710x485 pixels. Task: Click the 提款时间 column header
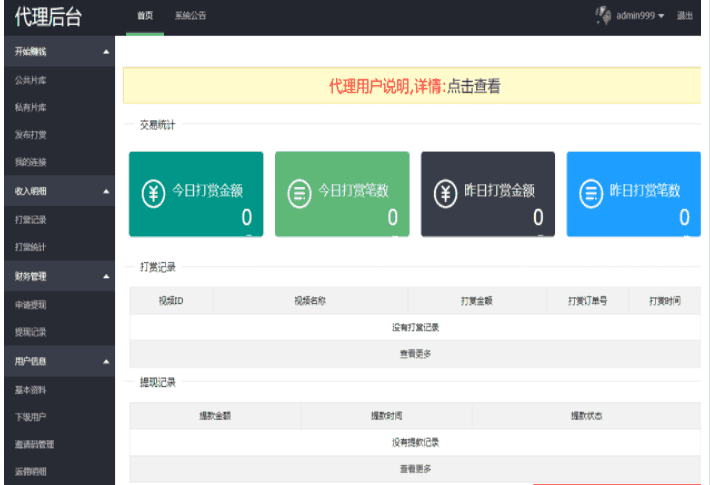(386, 416)
